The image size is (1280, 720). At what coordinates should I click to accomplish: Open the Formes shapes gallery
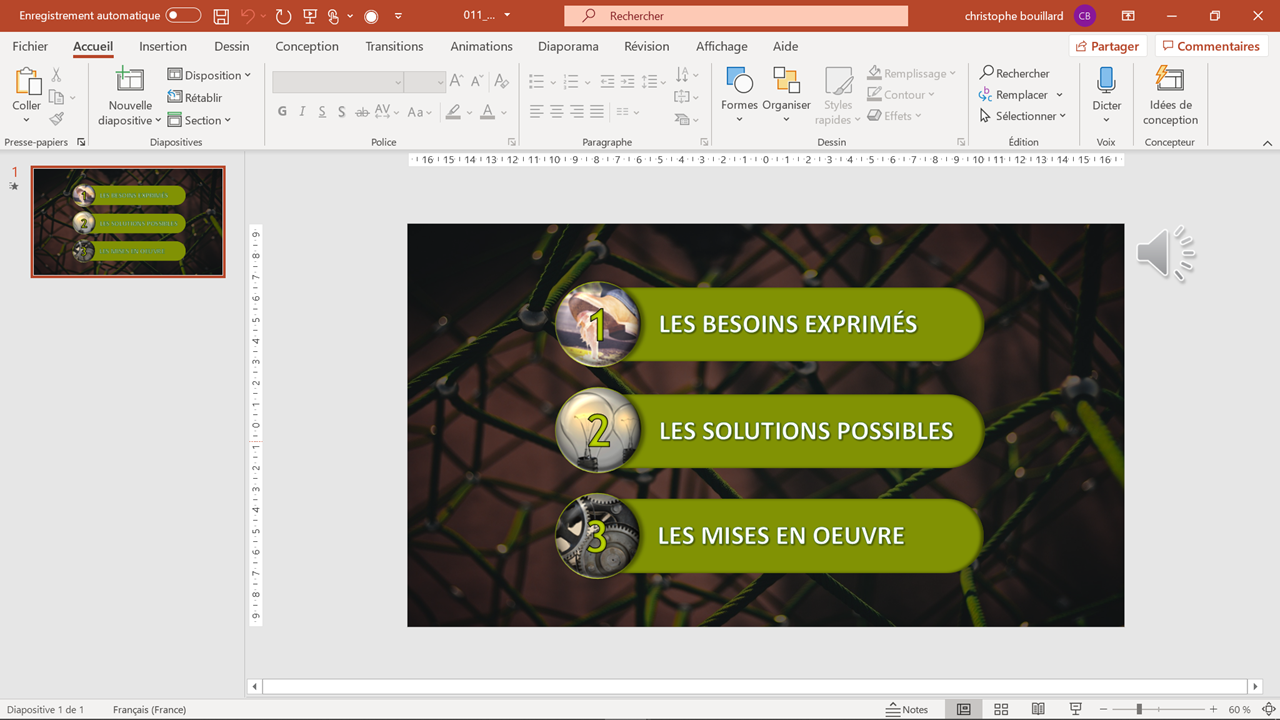click(739, 81)
